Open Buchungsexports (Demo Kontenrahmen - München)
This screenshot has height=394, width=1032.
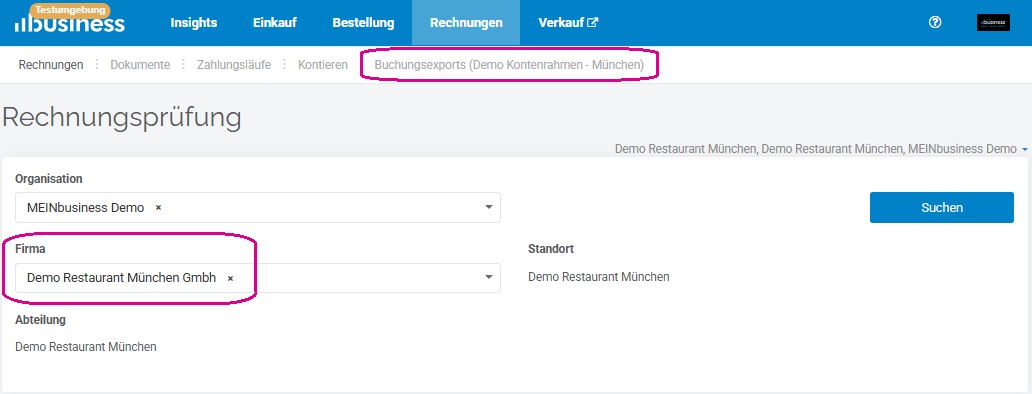coord(509,64)
